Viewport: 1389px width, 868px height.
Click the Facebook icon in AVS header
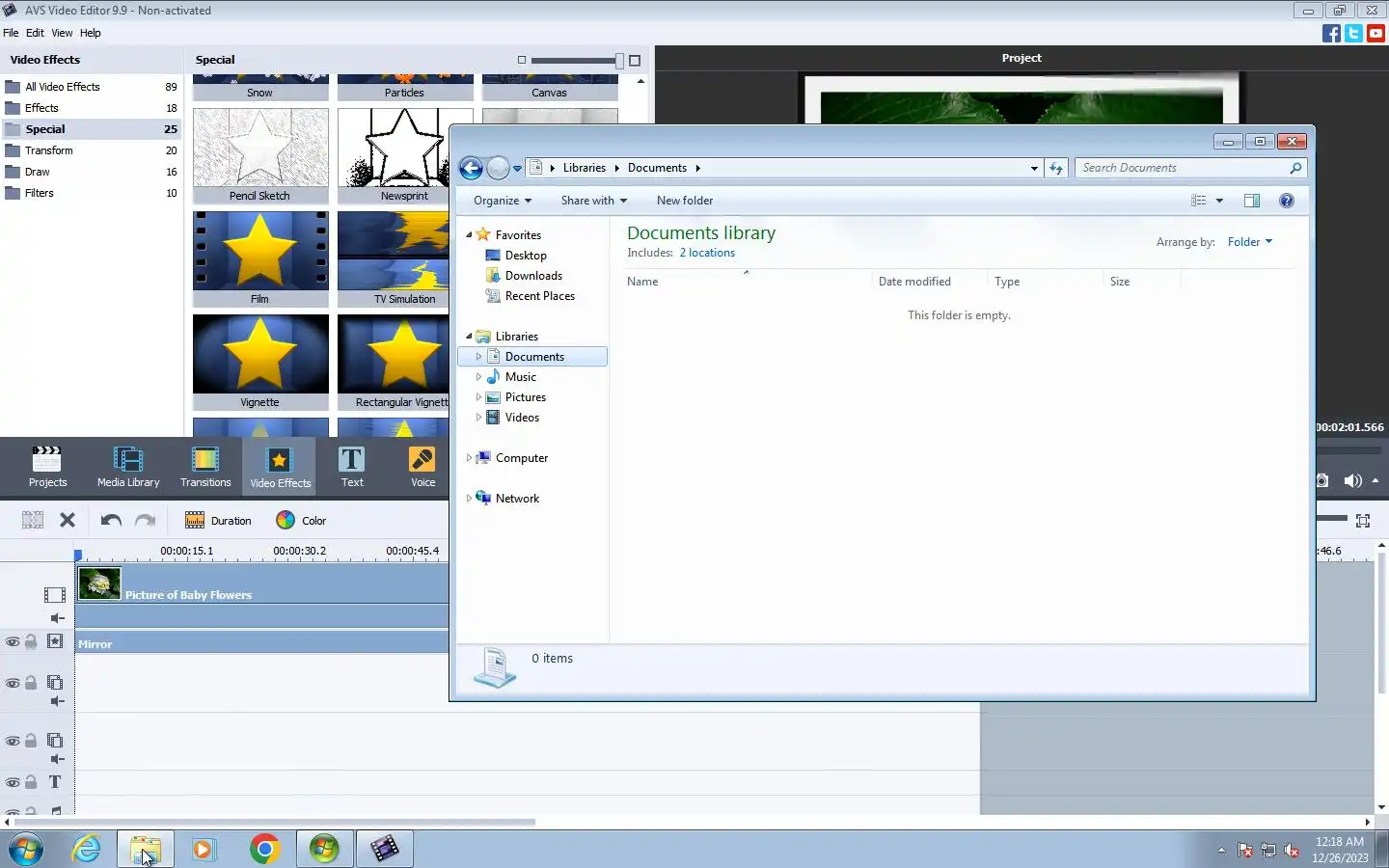pos(1331,33)
